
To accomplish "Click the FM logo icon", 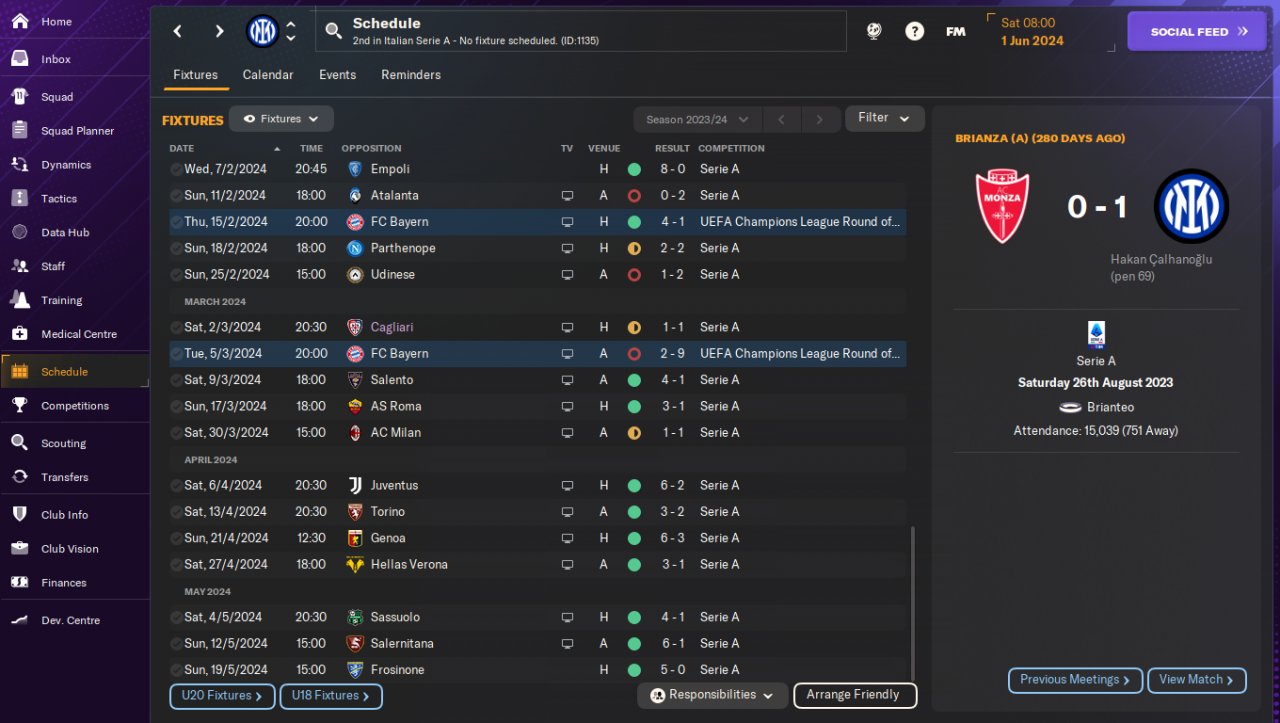I will tap(956, 31).
